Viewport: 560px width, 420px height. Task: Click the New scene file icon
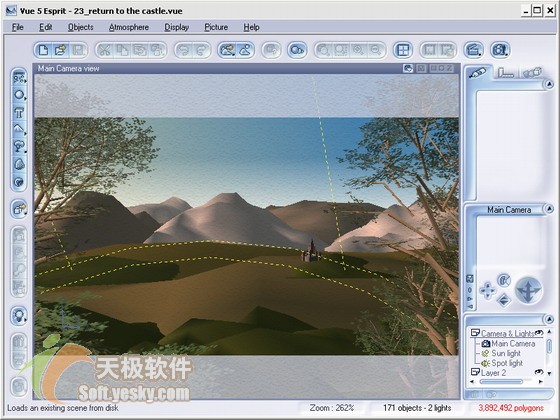[44, 50]
